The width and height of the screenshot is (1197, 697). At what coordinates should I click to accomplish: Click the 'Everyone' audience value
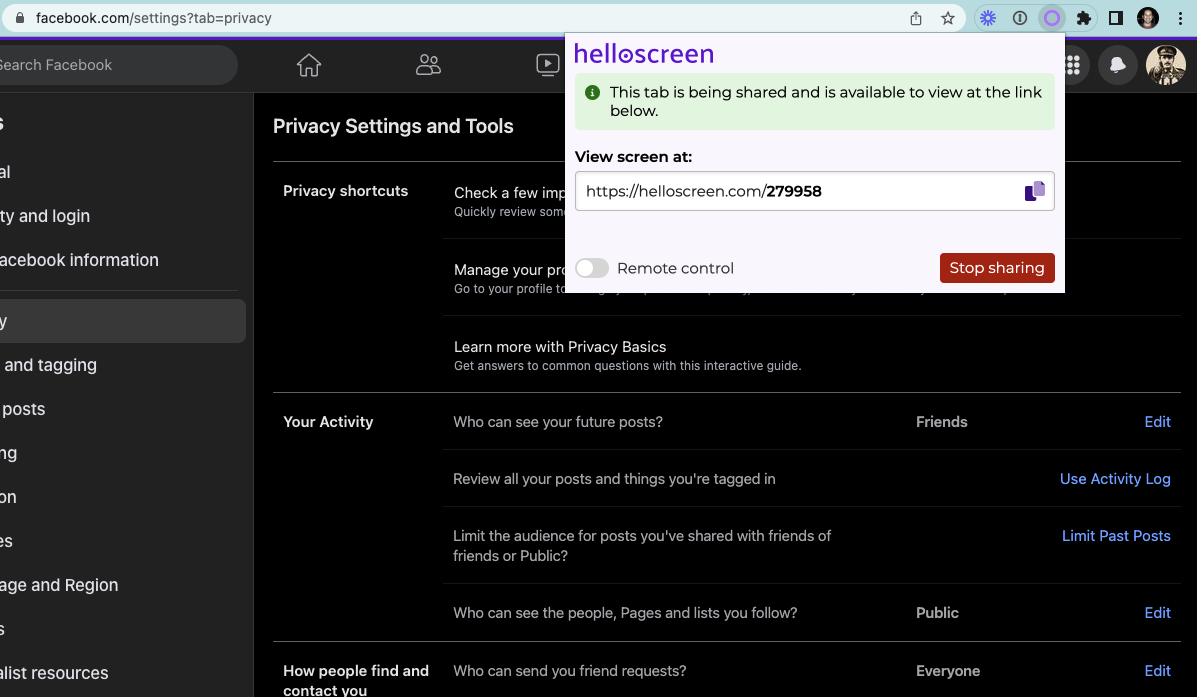click(947, 671)
